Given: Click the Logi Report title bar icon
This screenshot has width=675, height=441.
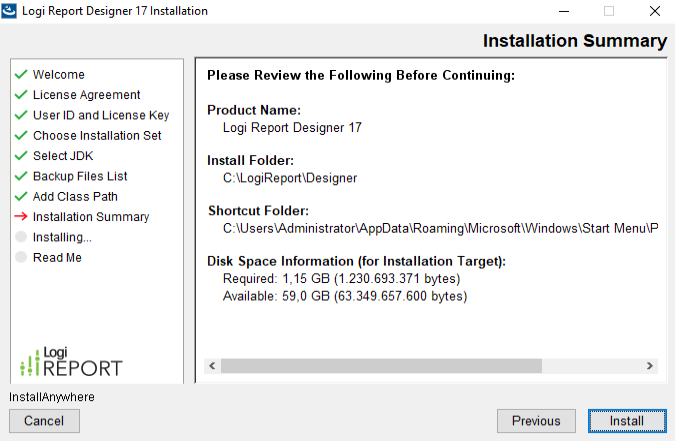Looking at the screenshot, I should 12,11.
